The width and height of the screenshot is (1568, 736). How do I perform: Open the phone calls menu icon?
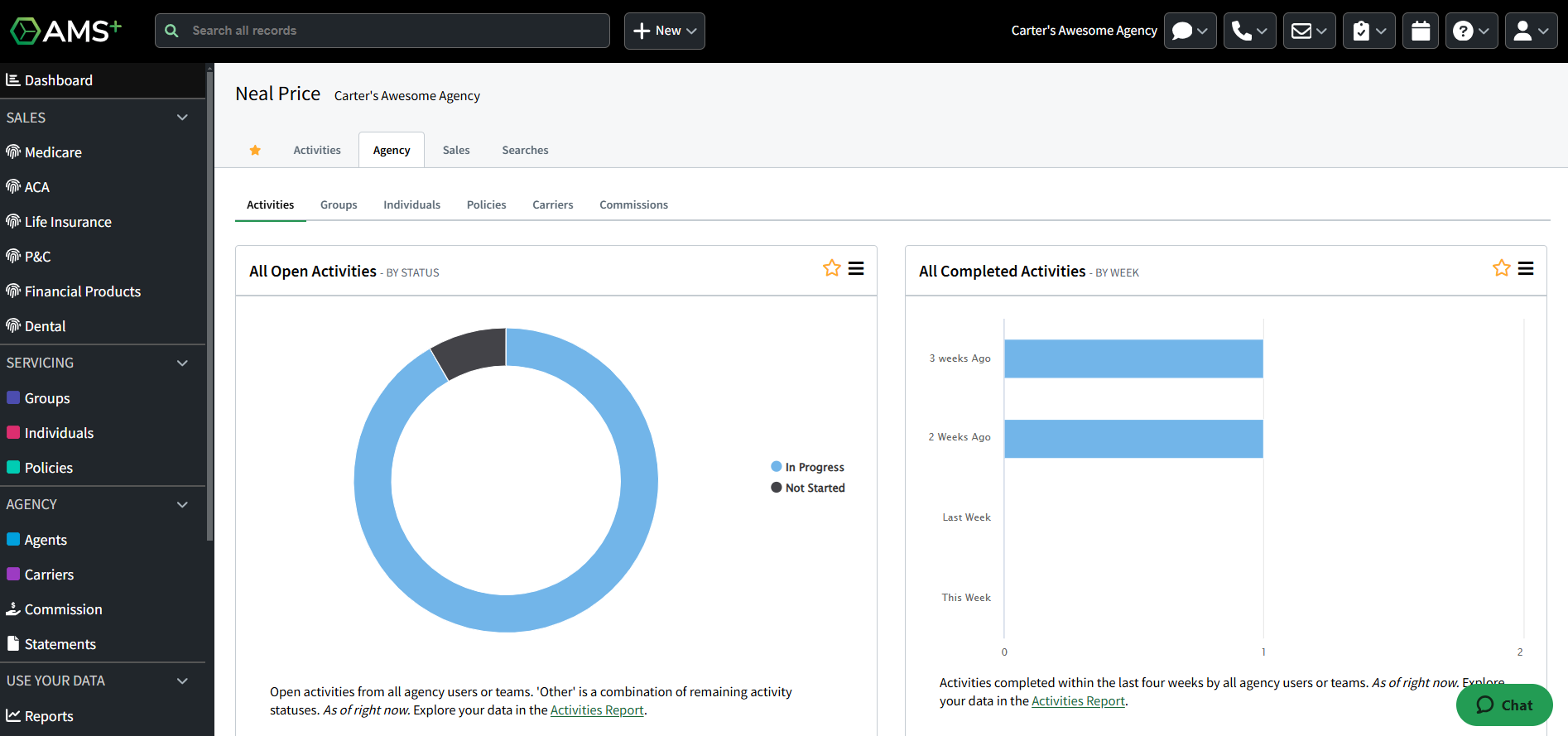[1249, 31]
